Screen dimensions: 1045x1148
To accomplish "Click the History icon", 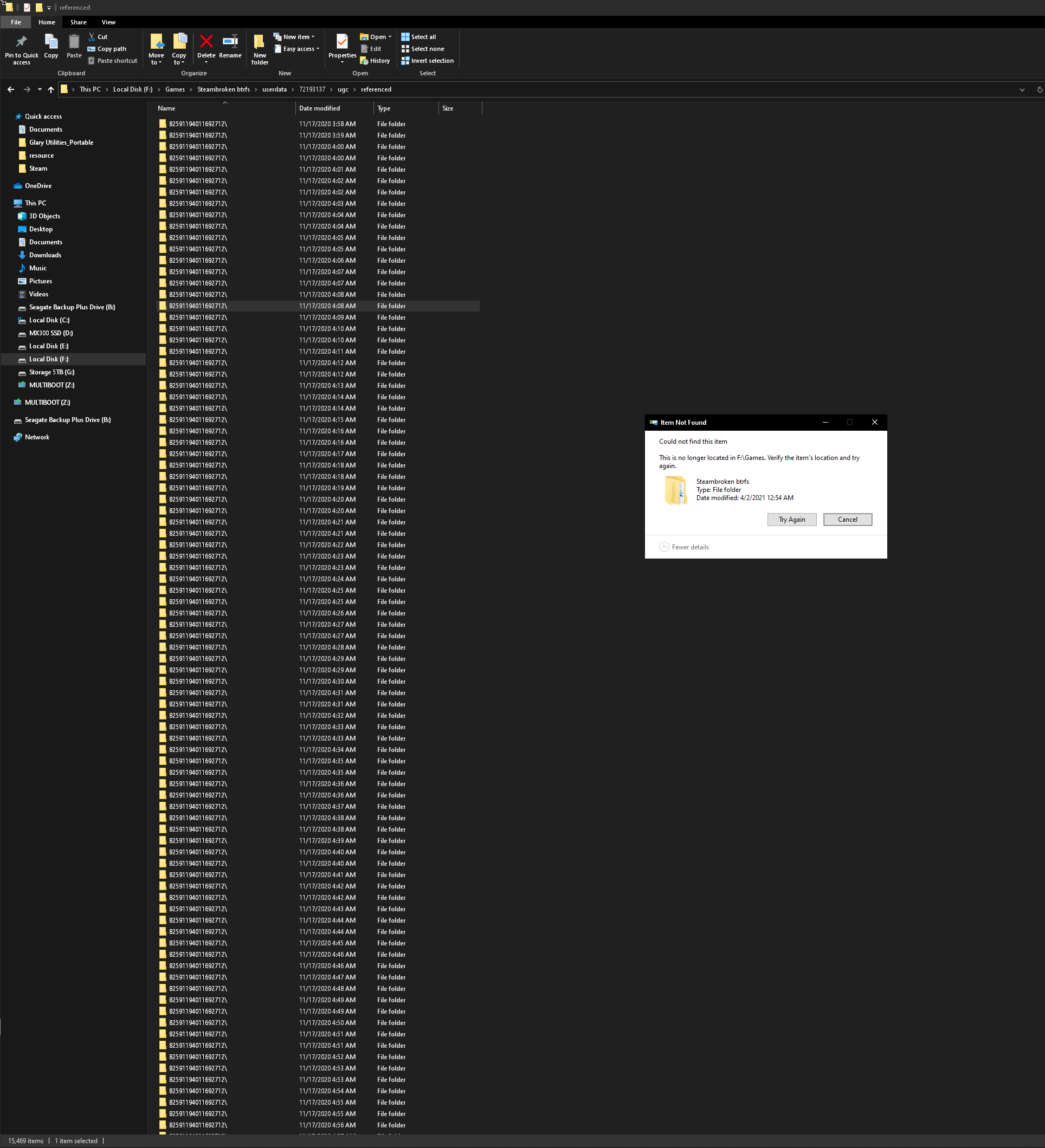I will tap(375, 60).
